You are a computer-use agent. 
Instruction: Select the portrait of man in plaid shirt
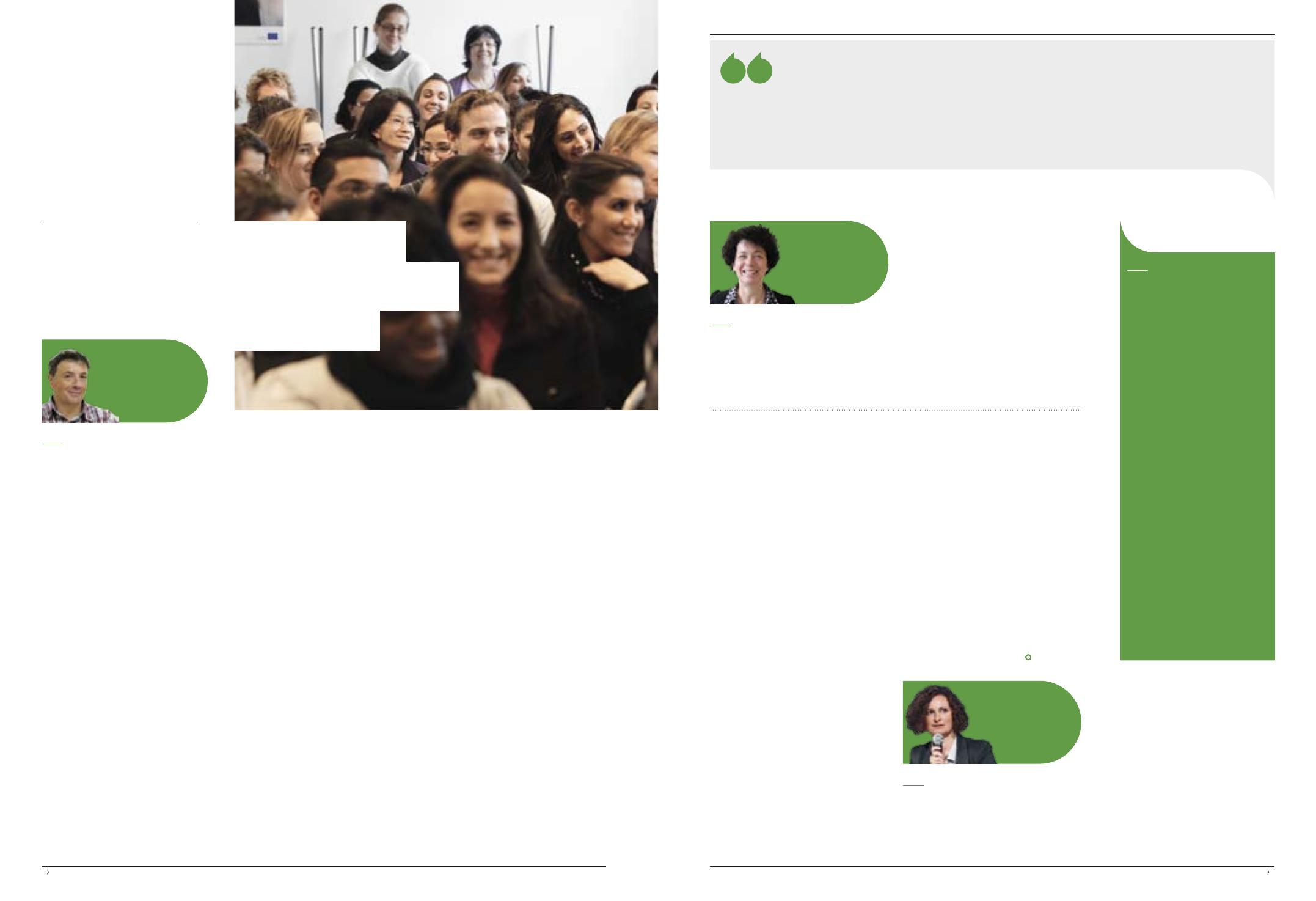tap(79, 386)
